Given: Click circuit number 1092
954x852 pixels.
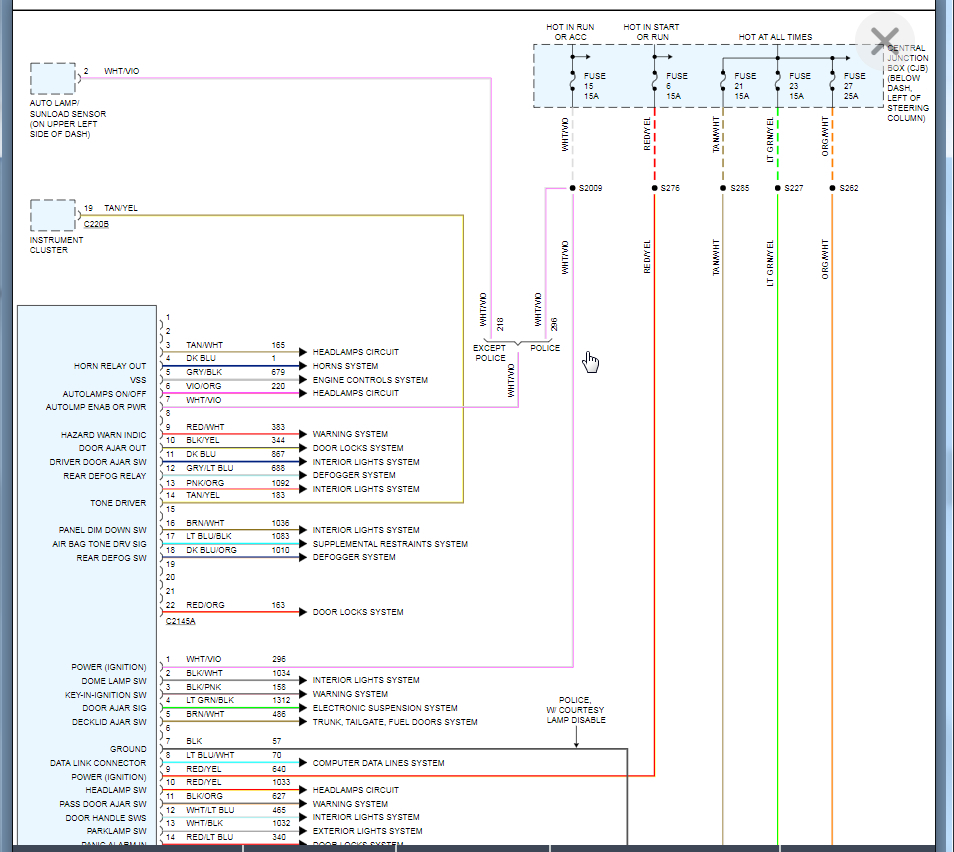Looking at the screenshot, I should coord(280,483).
